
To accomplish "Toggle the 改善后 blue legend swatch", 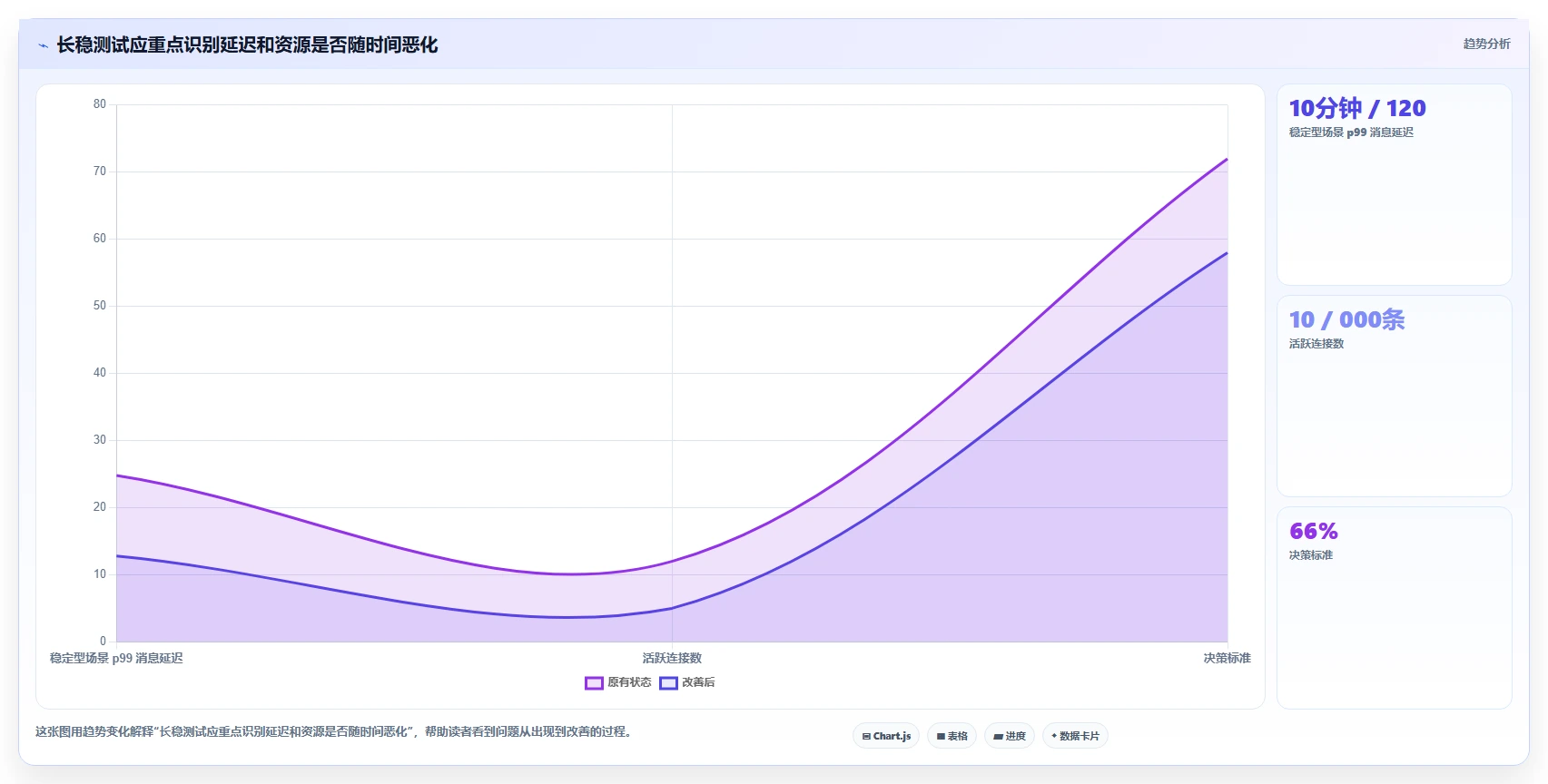I will 668,682.
